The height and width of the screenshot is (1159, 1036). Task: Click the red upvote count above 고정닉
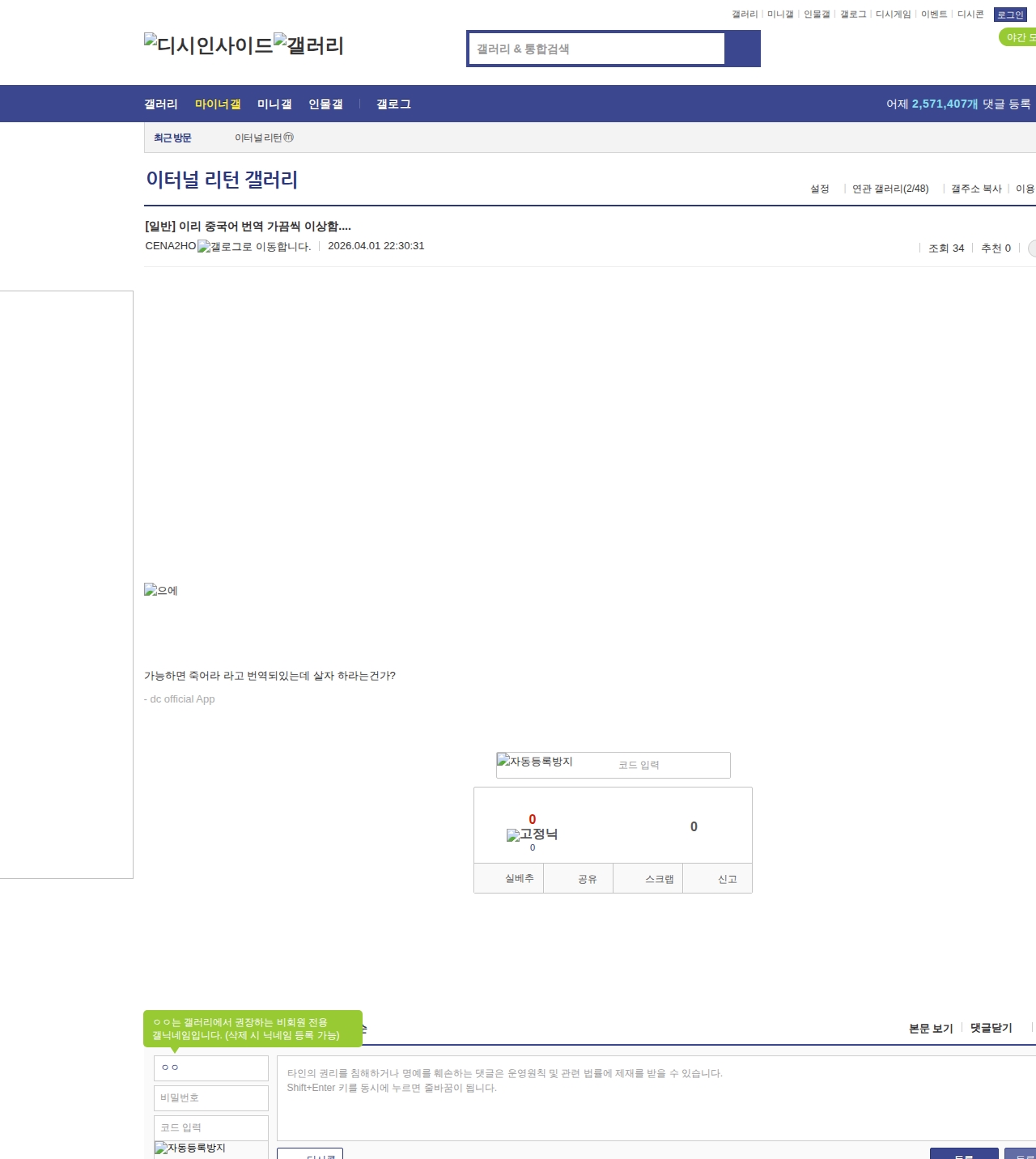click(533, 819)
